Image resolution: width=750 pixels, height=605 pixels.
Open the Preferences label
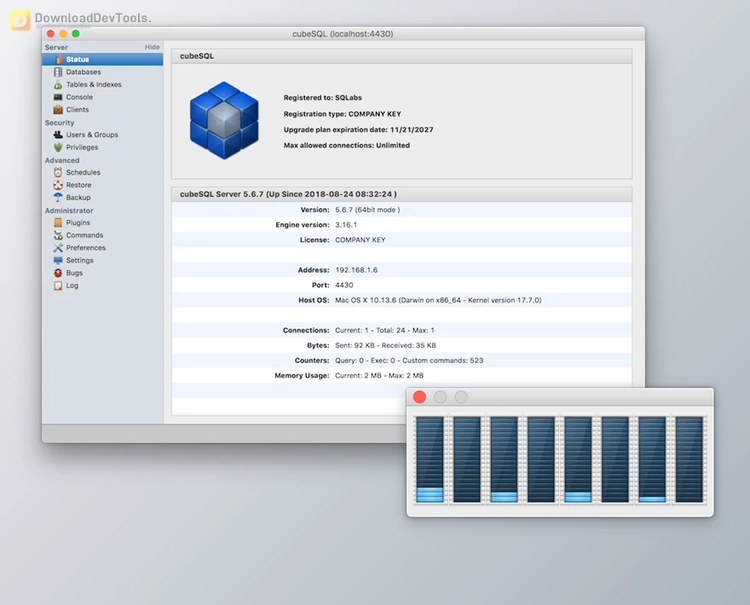tap(86, 248)
